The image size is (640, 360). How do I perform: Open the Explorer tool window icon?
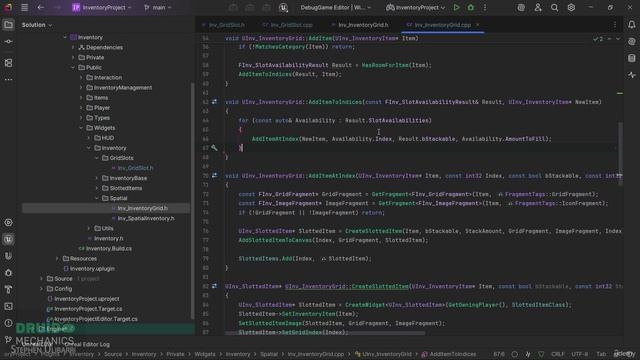click(8, 25)
